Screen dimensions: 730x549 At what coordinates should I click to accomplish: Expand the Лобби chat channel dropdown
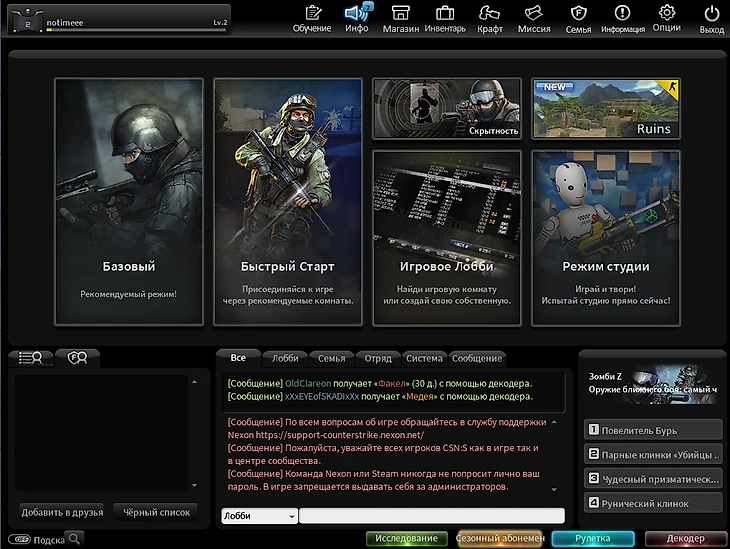(259, 516)
